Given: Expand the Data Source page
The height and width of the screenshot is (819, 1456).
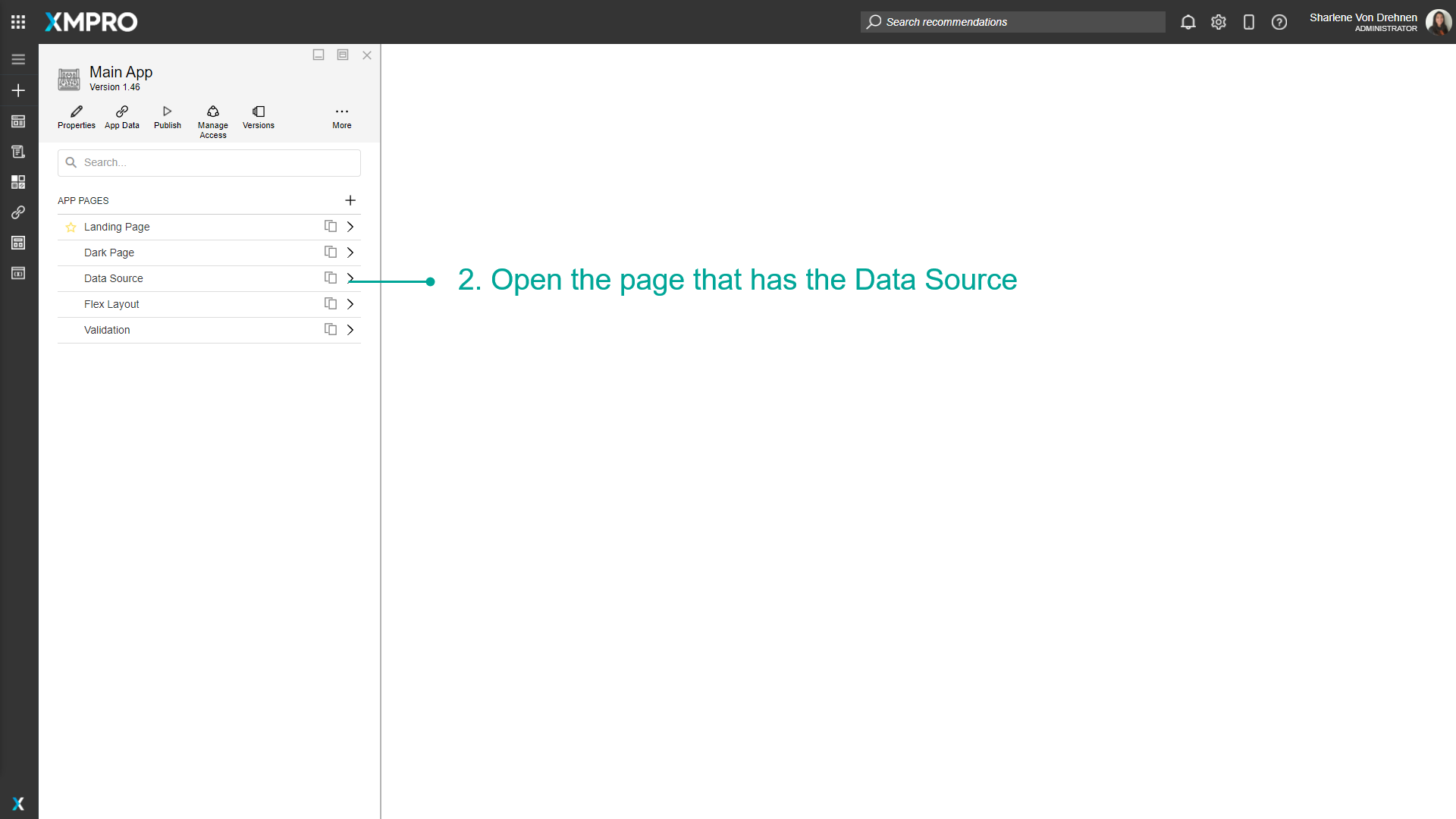Looking at the screenshot, I should 350,278.
